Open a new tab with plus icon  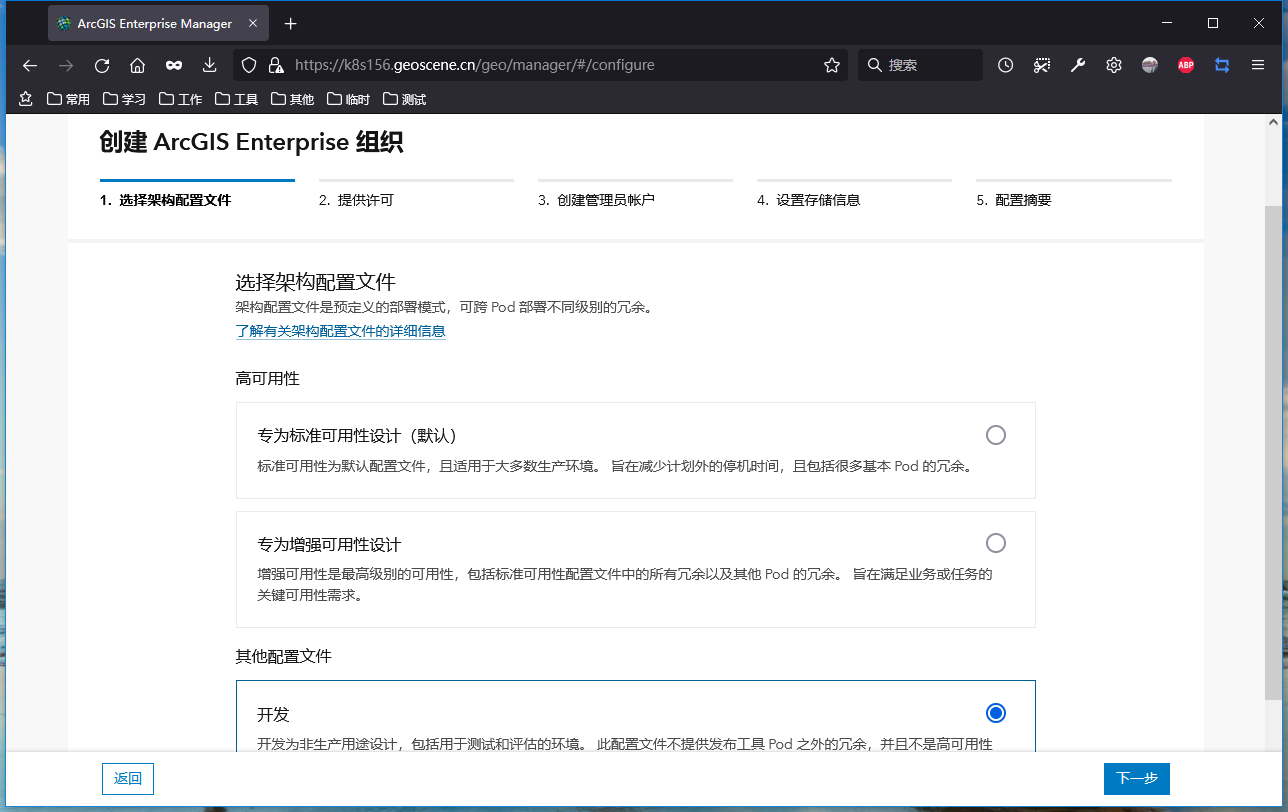[x=290, y=23]
